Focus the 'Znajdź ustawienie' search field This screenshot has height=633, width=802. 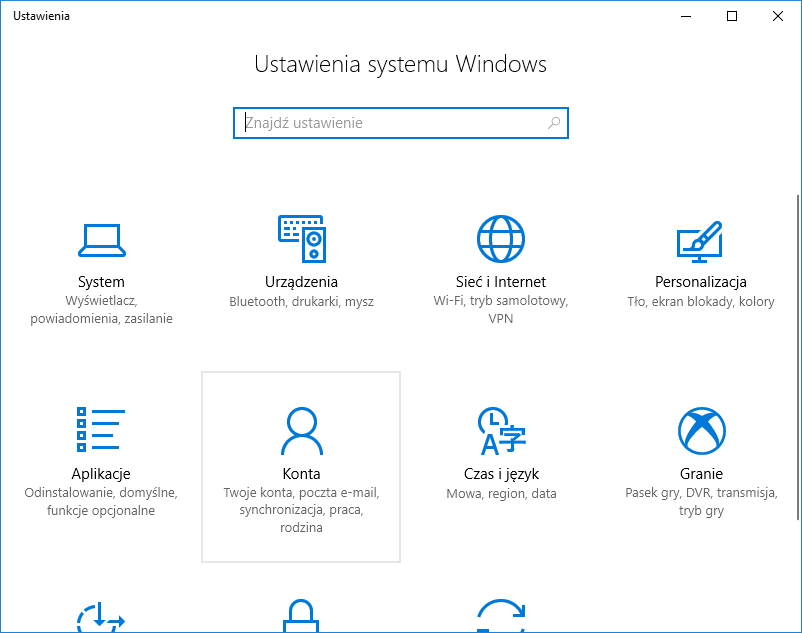[390, 123]
